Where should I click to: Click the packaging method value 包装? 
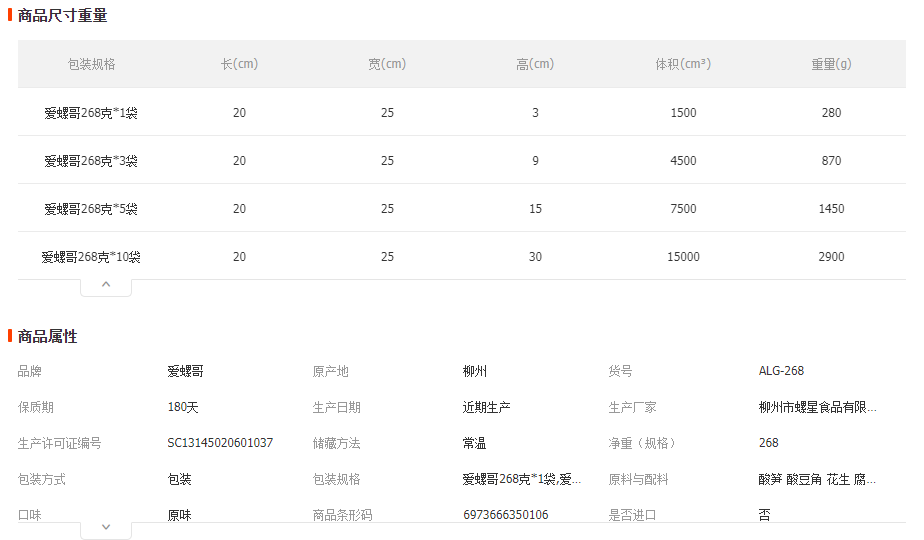coord(180,479)
